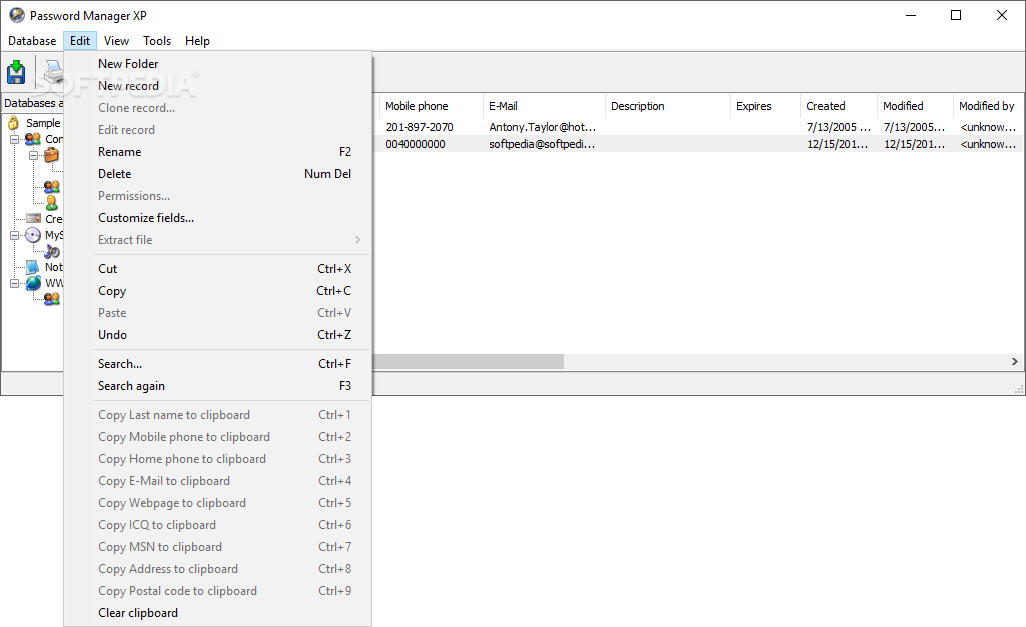The width and height of the screenshot is (1026, 627).
Task: Choose New record menu entry
Action: pyautogui.click(x=217, y=86)
